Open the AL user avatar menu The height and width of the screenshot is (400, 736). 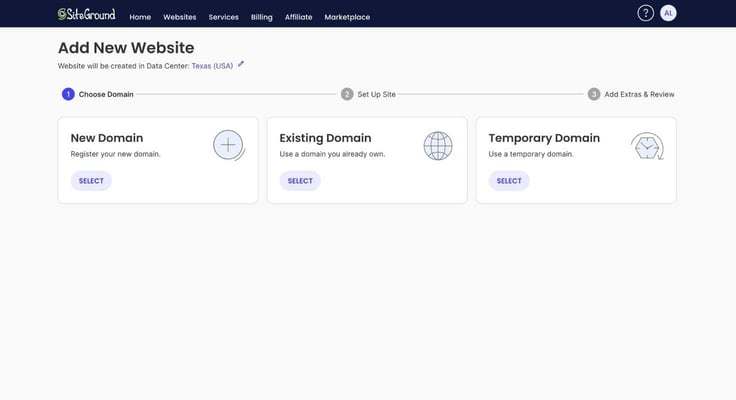pyautogui.click(x=668, y=13)
